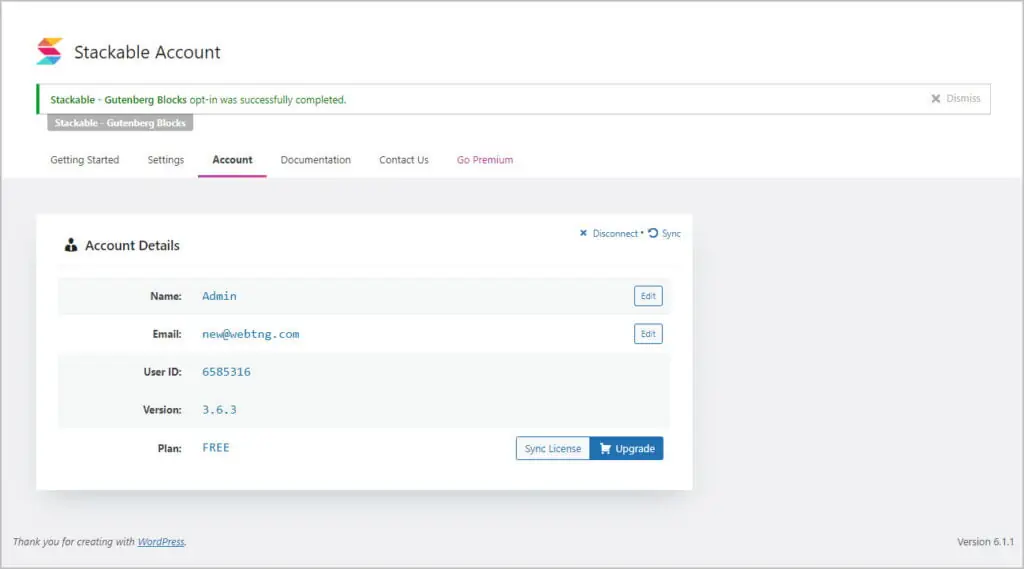Click the email new@webtng.com
This screenshot has height=569, width=1024.
coord(251,334)
